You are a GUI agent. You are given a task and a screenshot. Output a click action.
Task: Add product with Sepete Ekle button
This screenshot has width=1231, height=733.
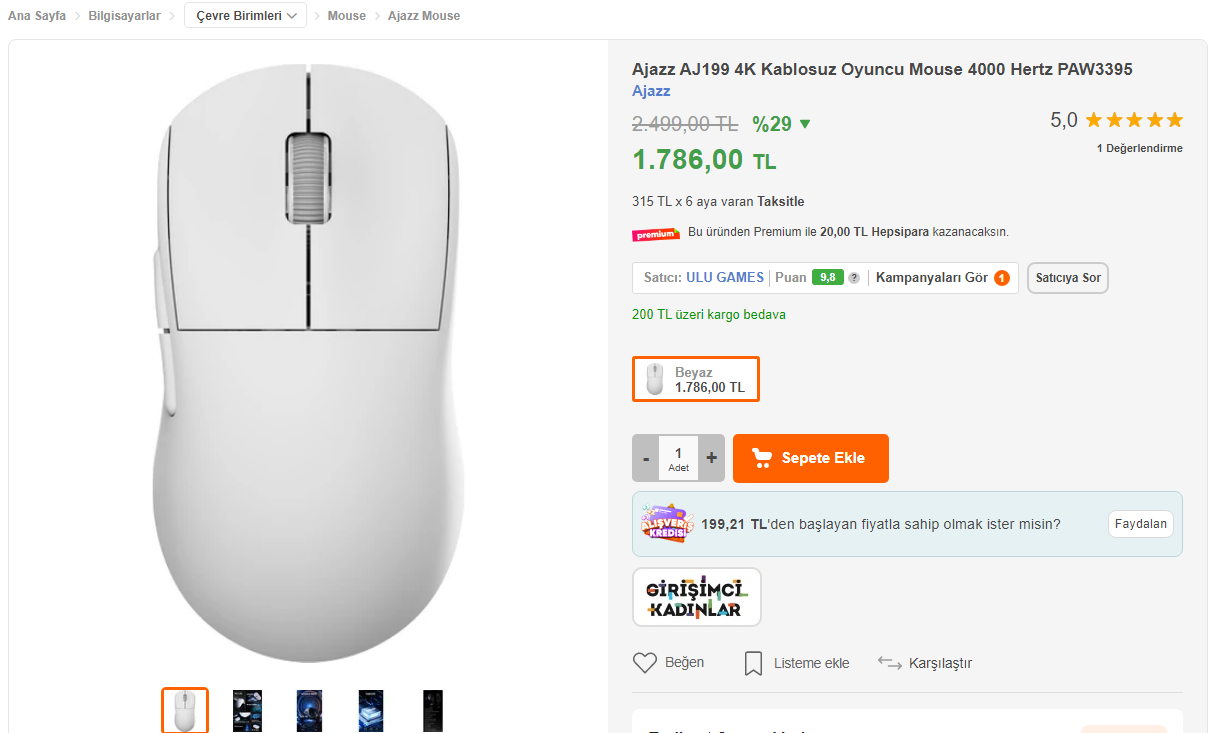tap(810, 458)
